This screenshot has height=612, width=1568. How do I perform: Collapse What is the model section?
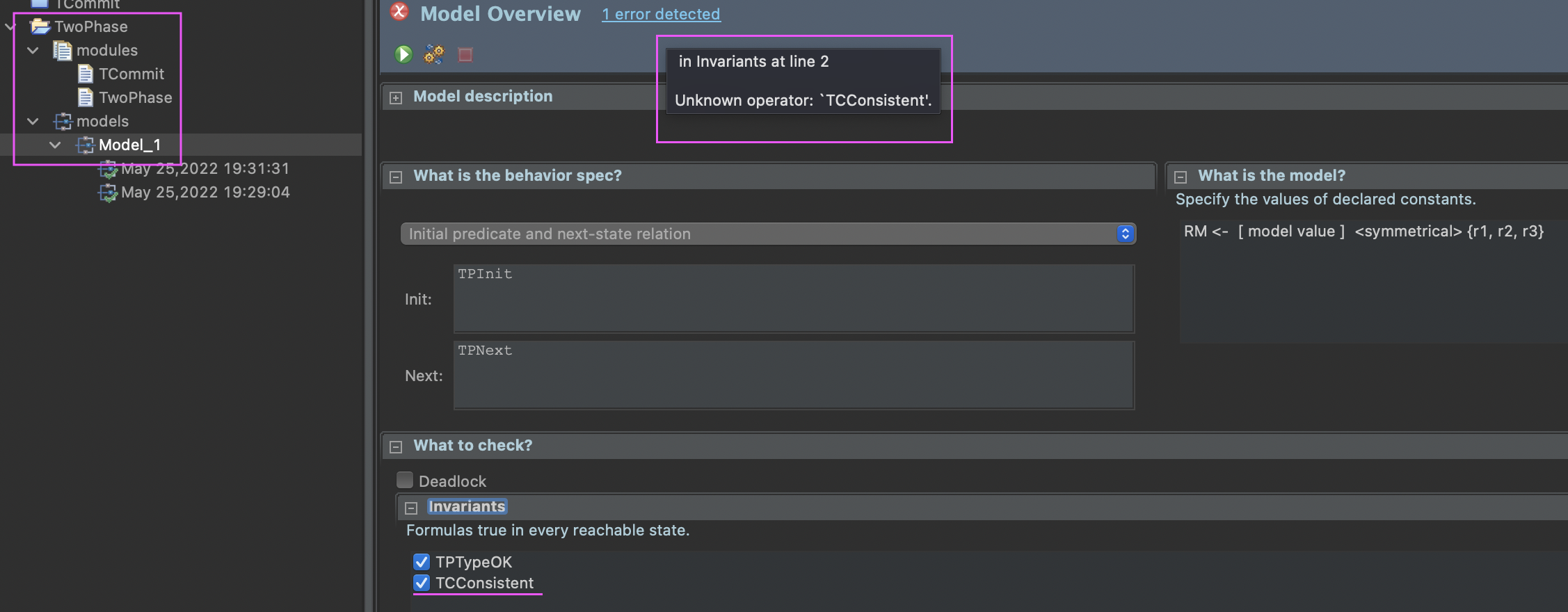click(x=1181, y=177)
